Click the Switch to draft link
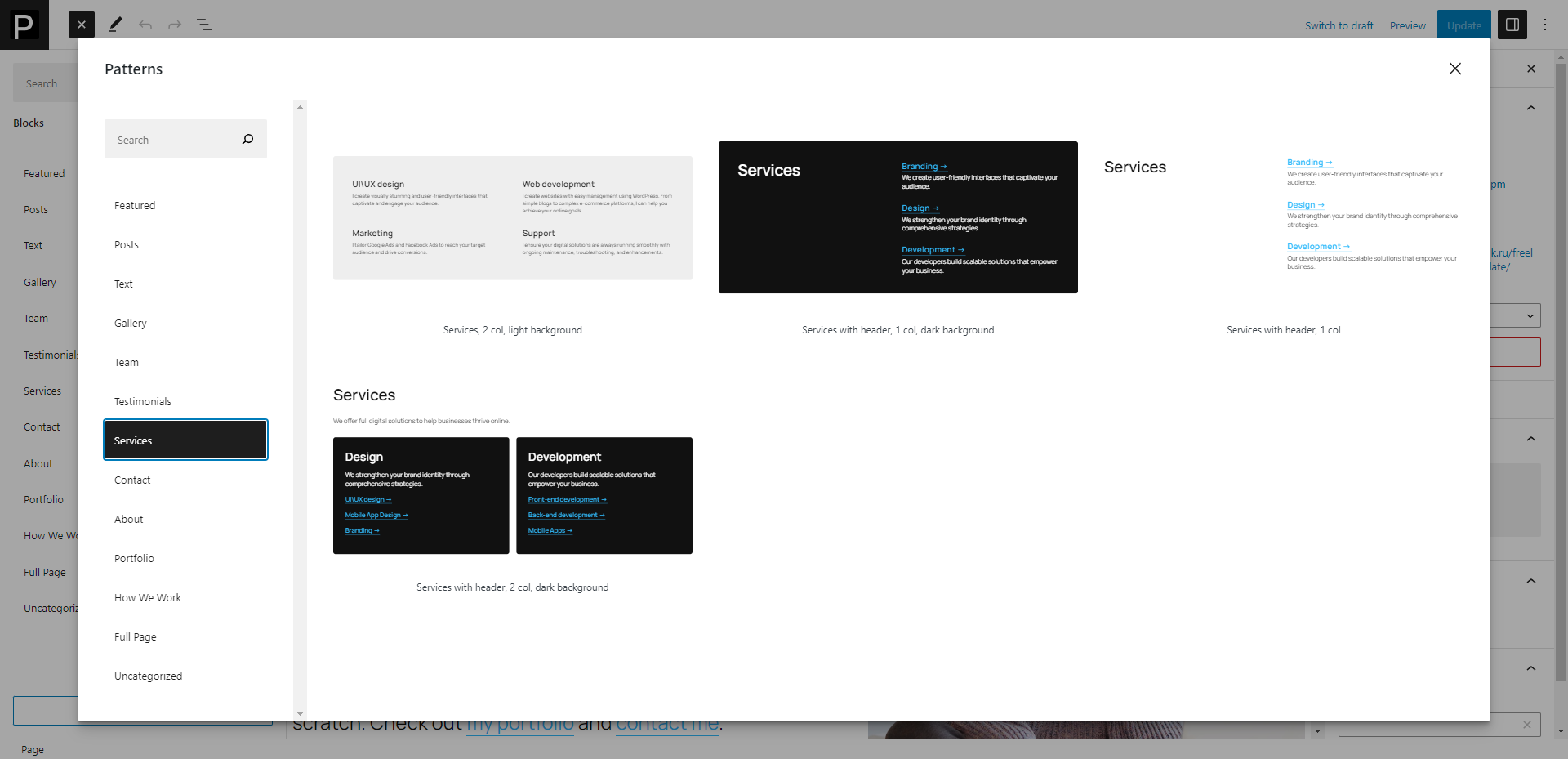 pyautogui.click(x=1339, y=25)
